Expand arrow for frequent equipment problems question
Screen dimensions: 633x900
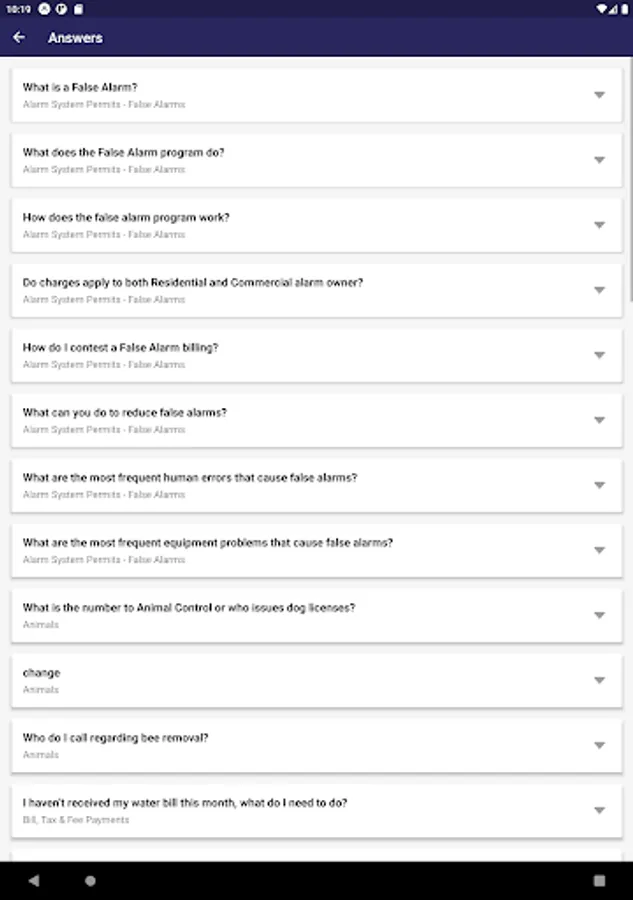[599, 550]
